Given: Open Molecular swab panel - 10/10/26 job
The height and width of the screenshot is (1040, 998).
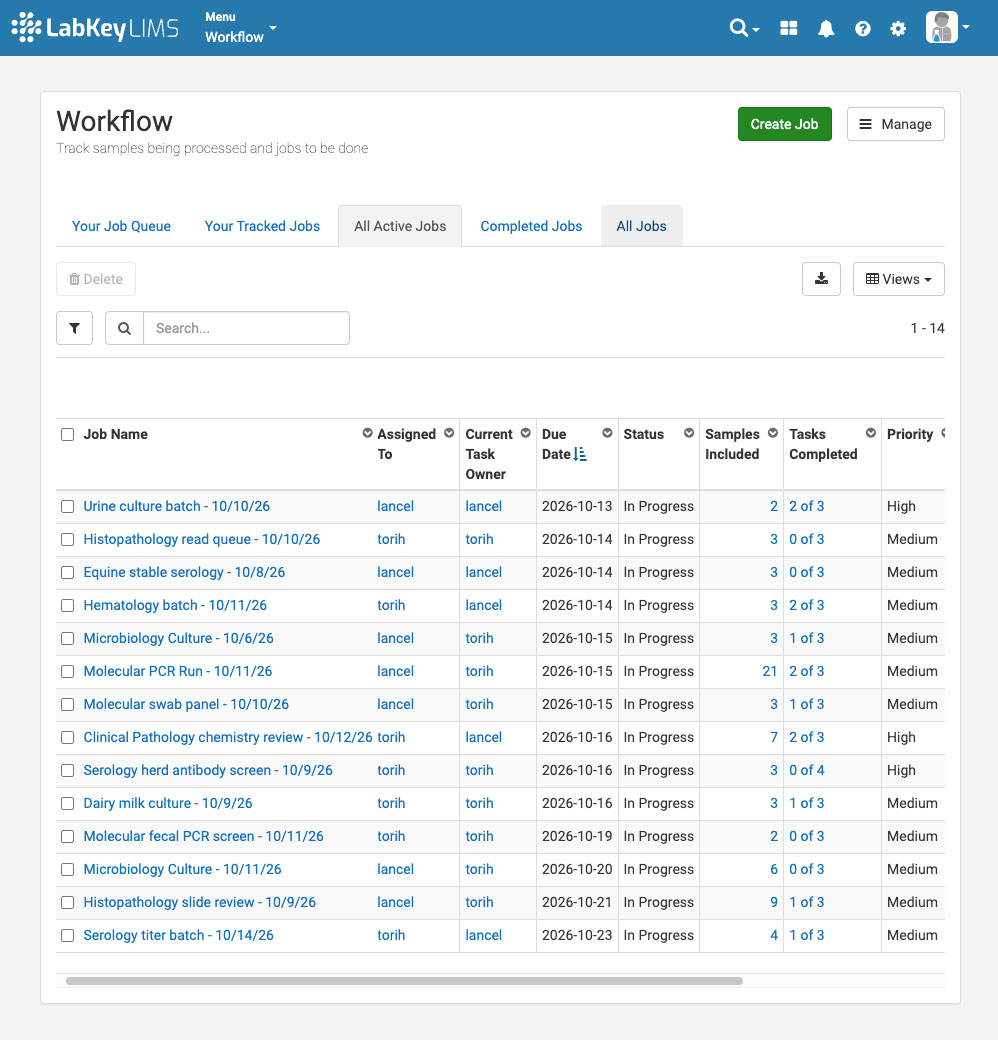Looking at the screenshot, I should tap(186, 704).
